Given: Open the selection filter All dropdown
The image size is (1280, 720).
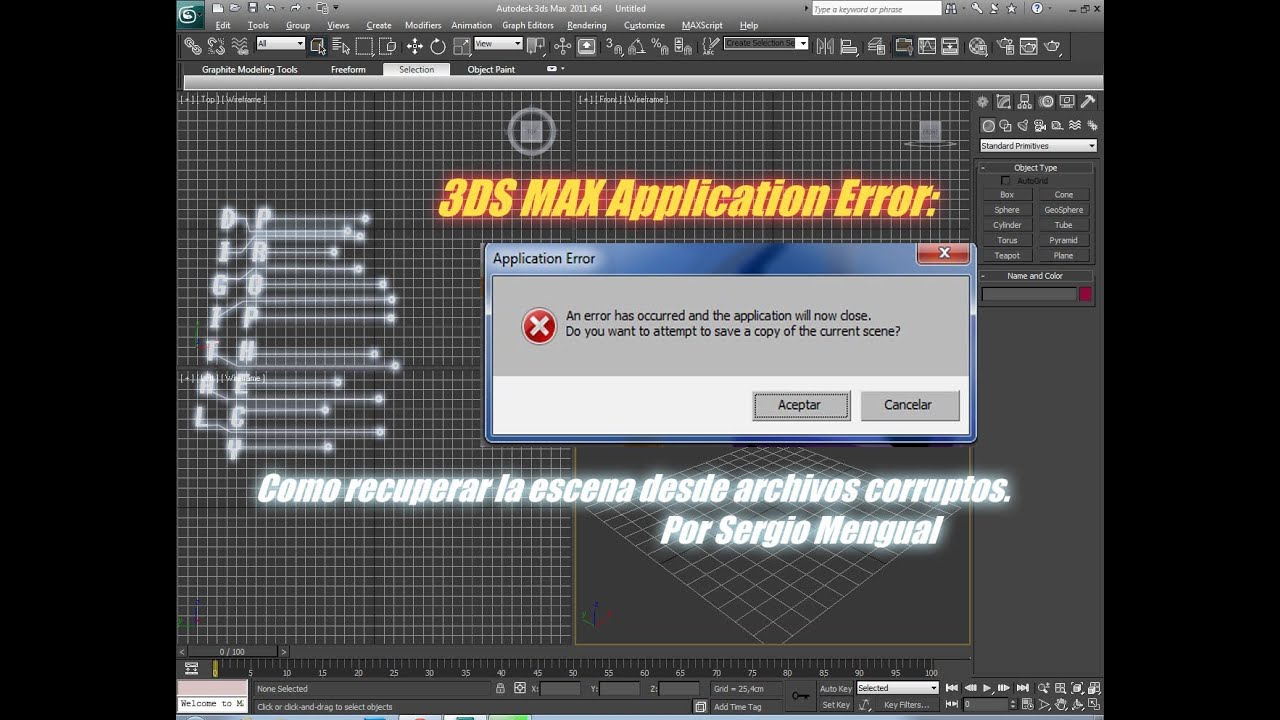Looking at the screenshot, I should 280,44.
